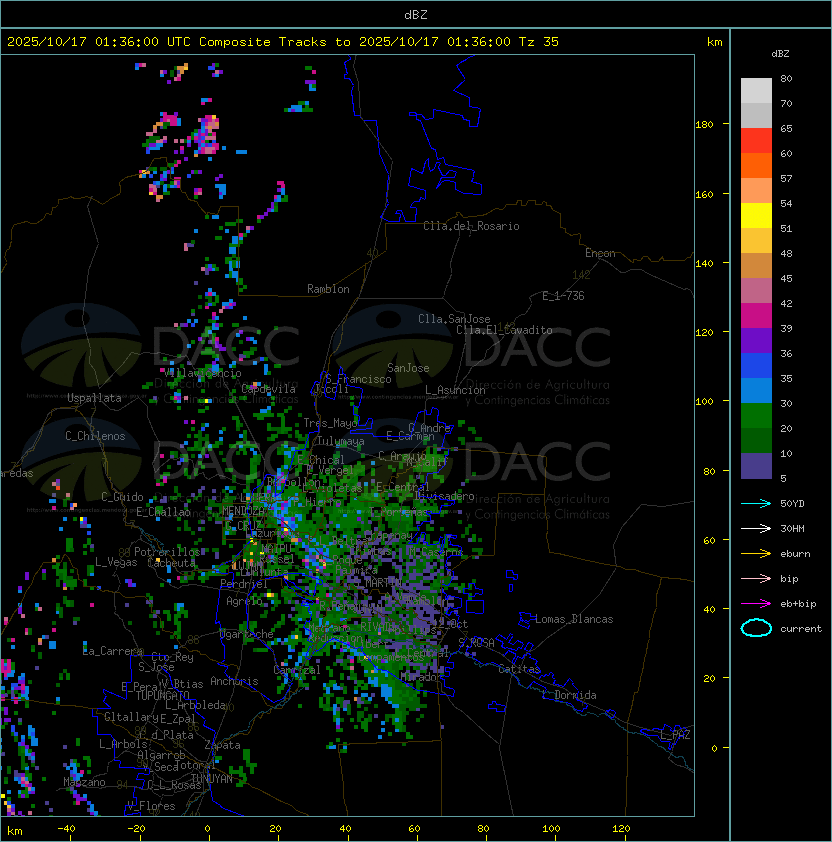Click the '-20' horizontal axis tick label

pyautogui.click(x=136, y=829)
